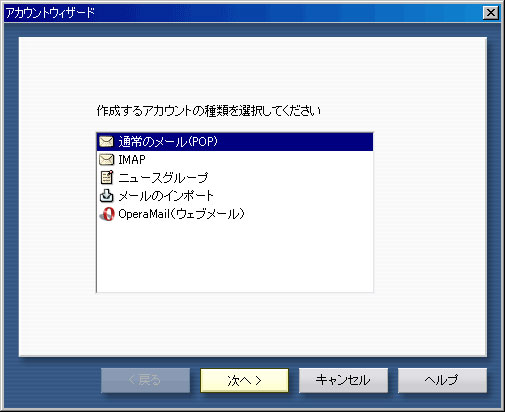
Task: Pick the メールのインポート entry
Action: tap(235, 196)
